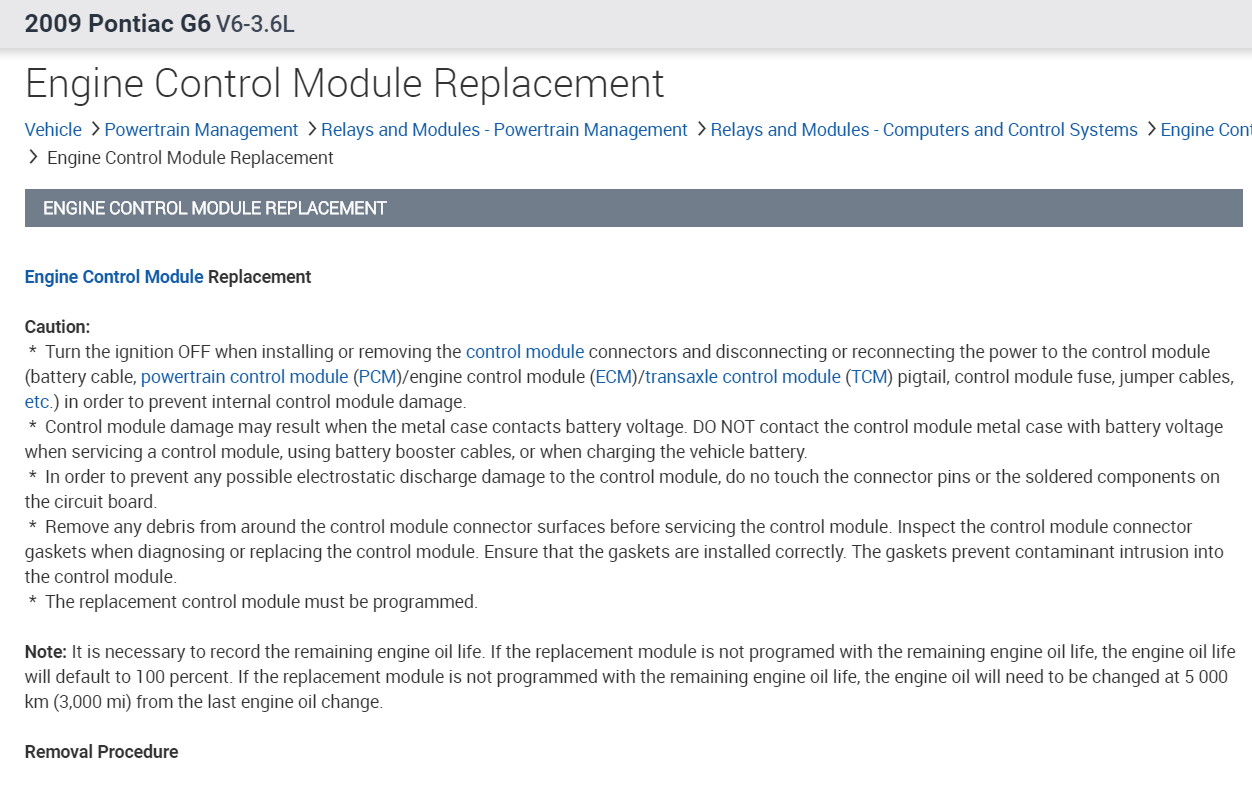Open Relays and Modules - Computers and Control Systems
The image size is (1252, 793).
pos(924,130)
